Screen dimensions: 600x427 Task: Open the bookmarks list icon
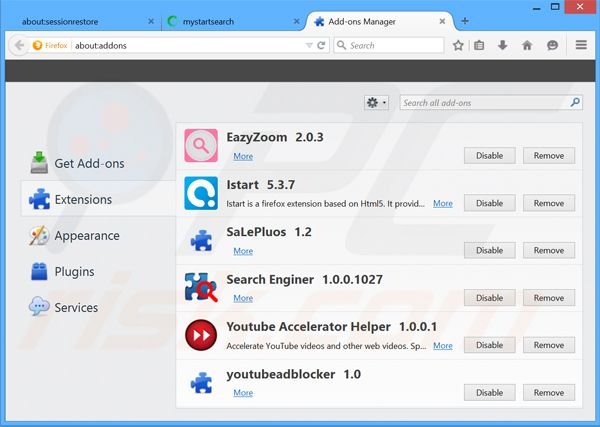[479, 46]
